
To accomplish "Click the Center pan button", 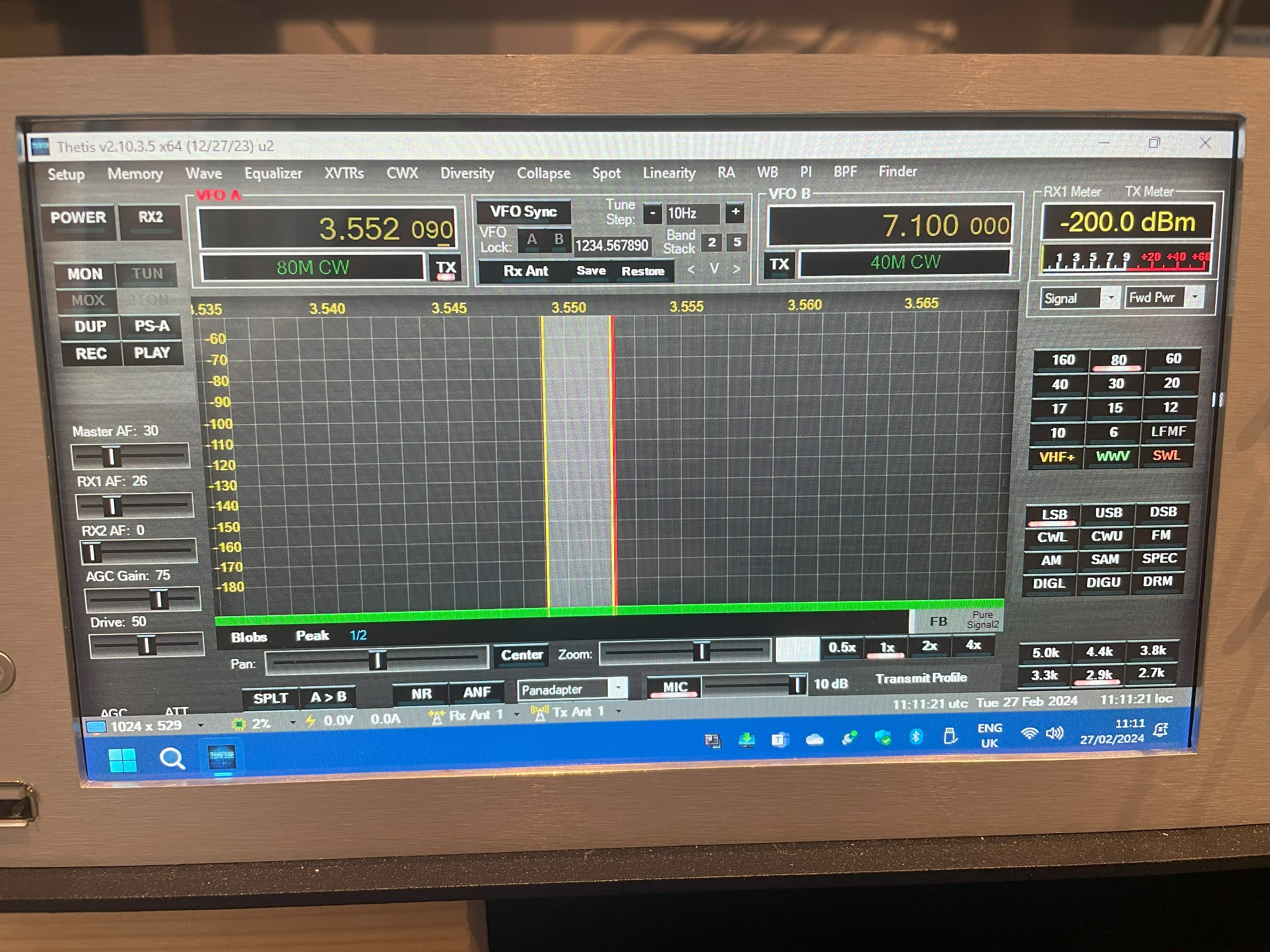I will click(521, 655).
